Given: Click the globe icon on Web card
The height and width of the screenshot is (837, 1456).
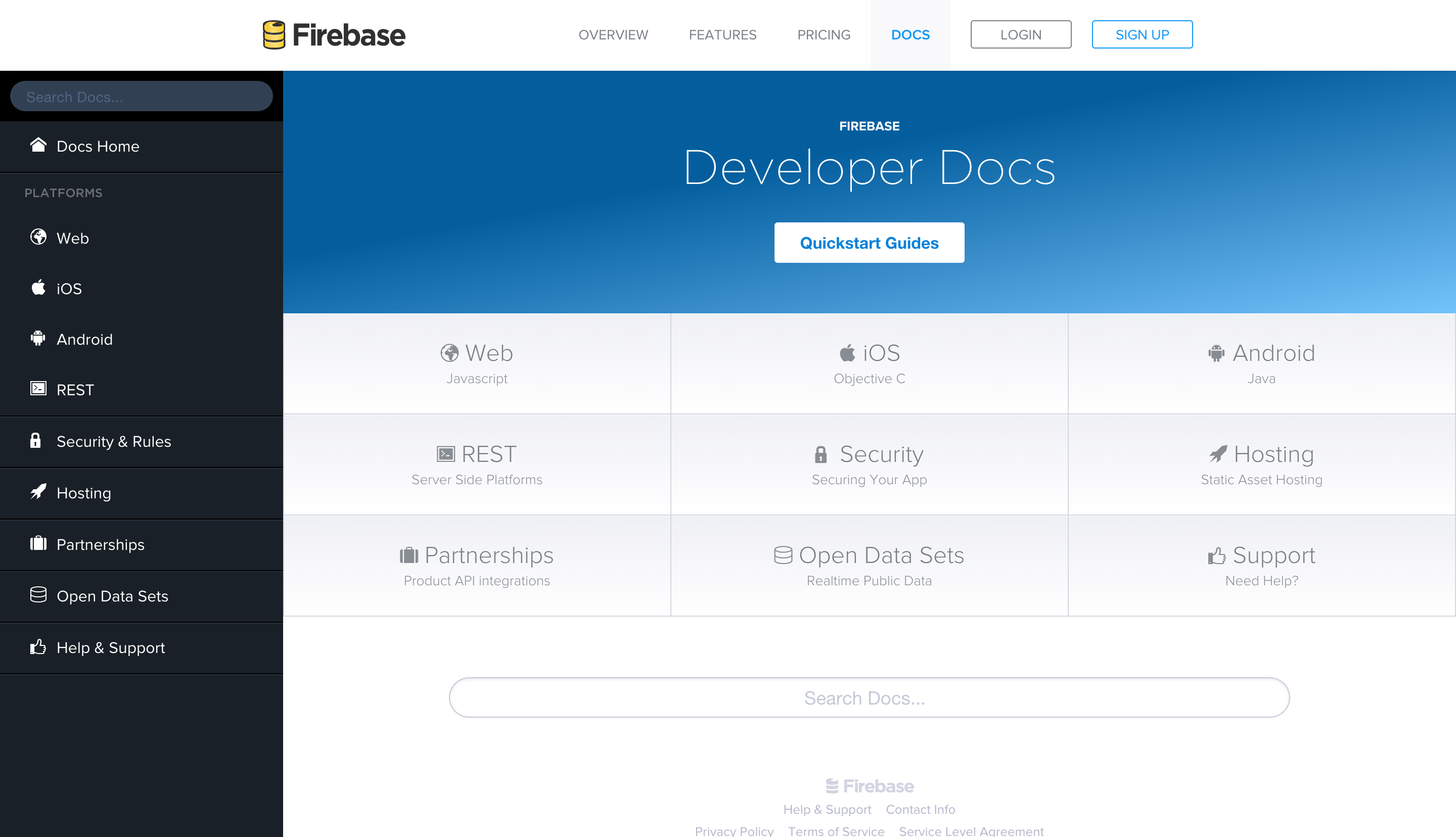Looking at the screenshot, I should (x=449, y=353).
